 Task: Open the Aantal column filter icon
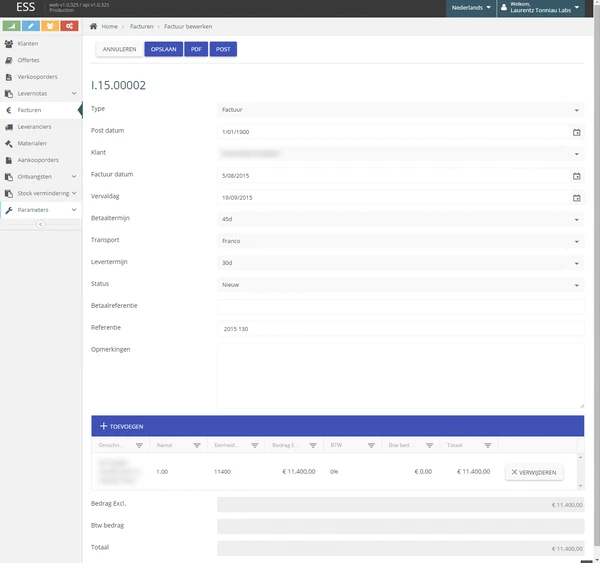[x=197, y=446]
